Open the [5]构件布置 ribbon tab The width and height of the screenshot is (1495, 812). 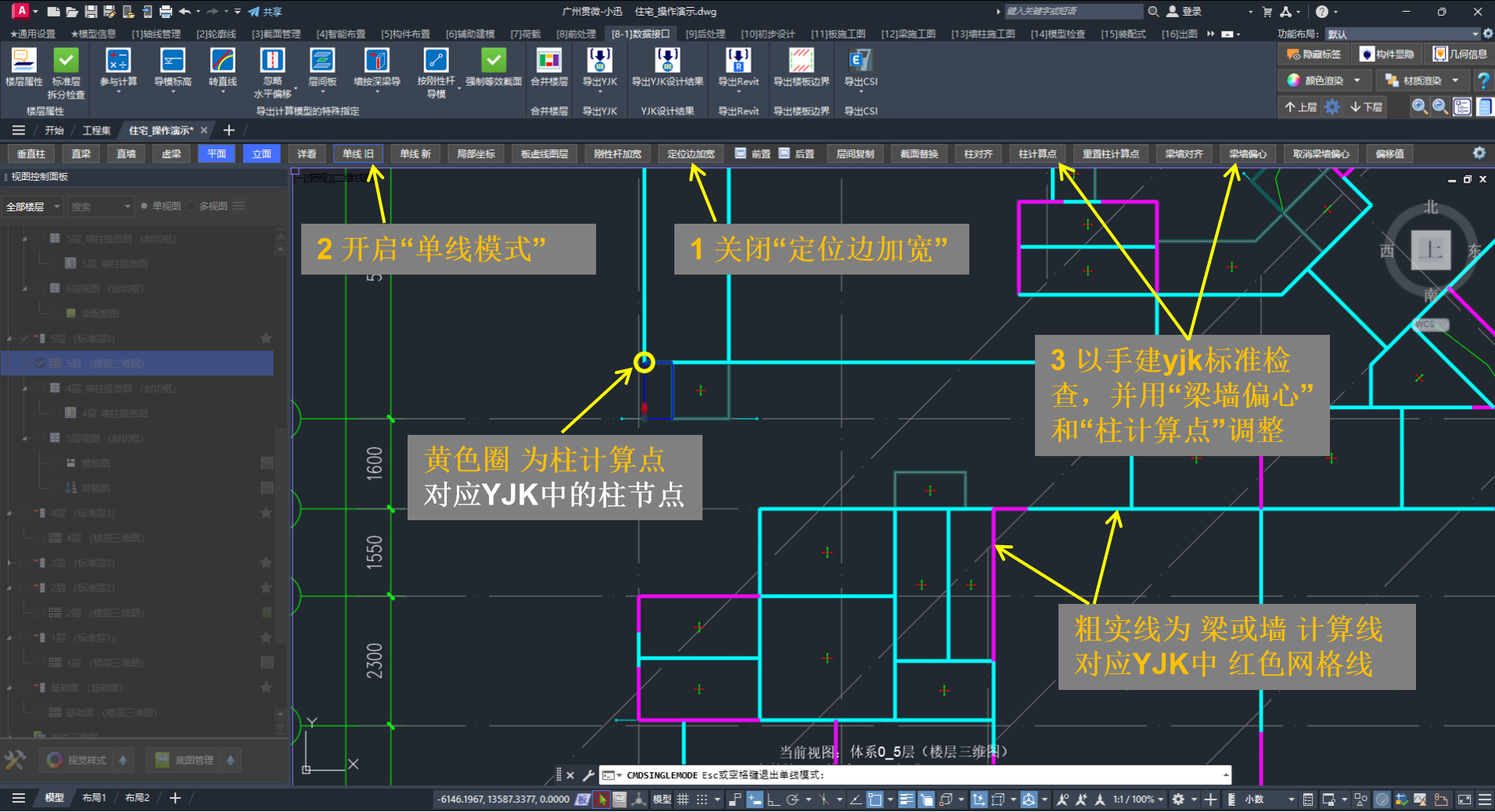point(405,34)
